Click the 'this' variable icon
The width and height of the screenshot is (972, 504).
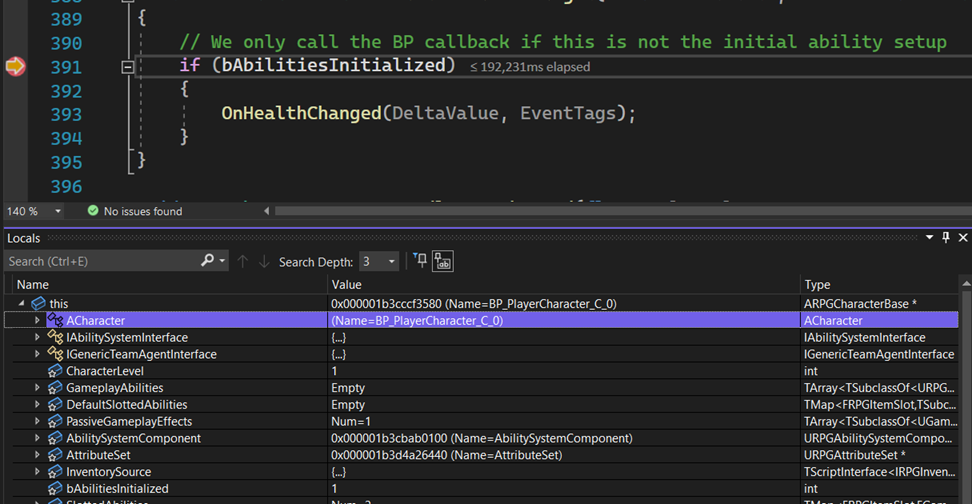[x=38, y=303]
